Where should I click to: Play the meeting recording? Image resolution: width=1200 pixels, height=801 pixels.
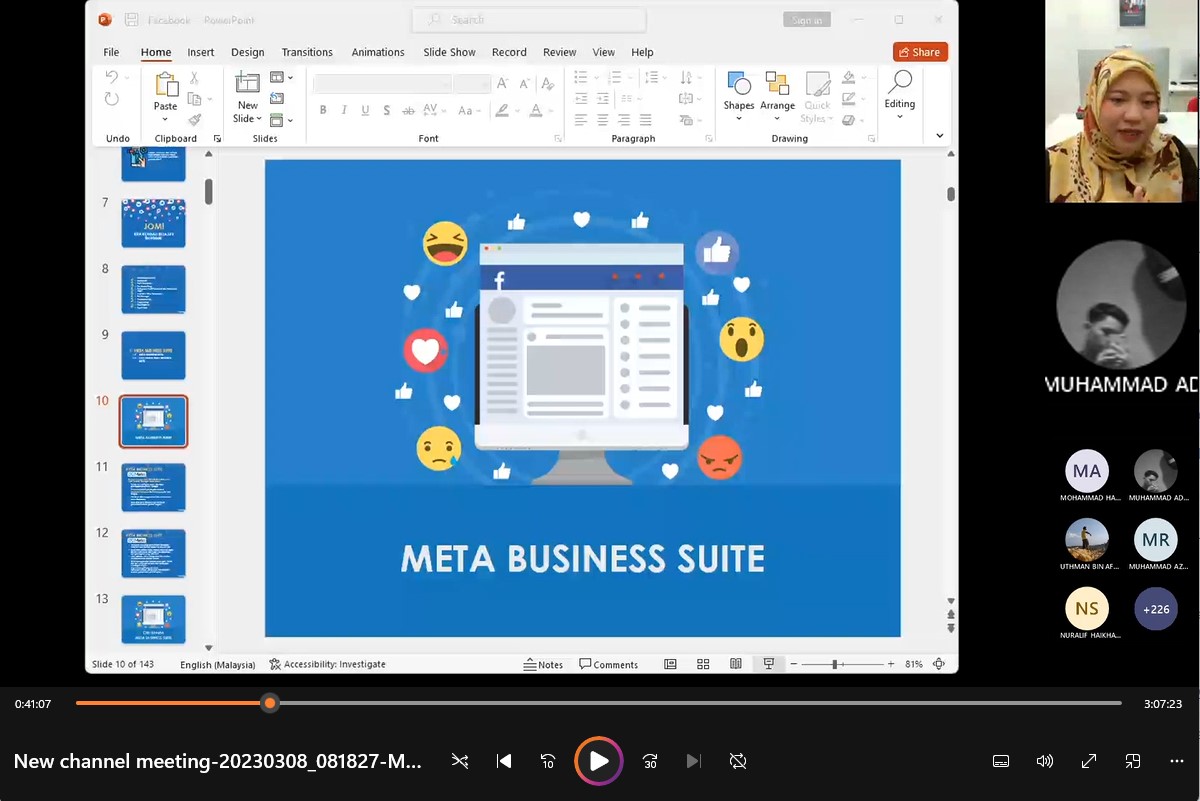(599, 761)
